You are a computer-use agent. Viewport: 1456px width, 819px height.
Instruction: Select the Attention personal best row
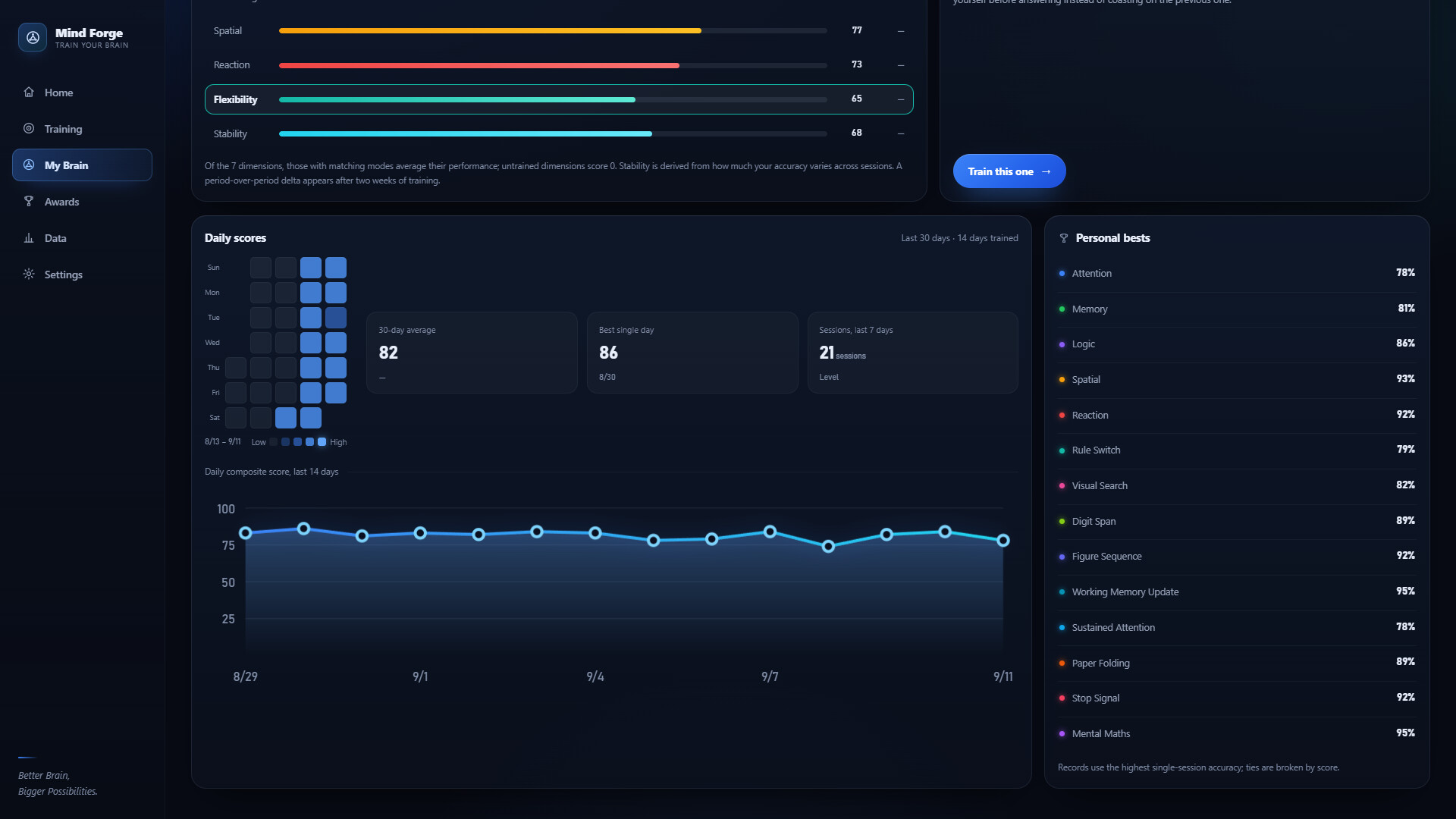tap(1237, 273)
